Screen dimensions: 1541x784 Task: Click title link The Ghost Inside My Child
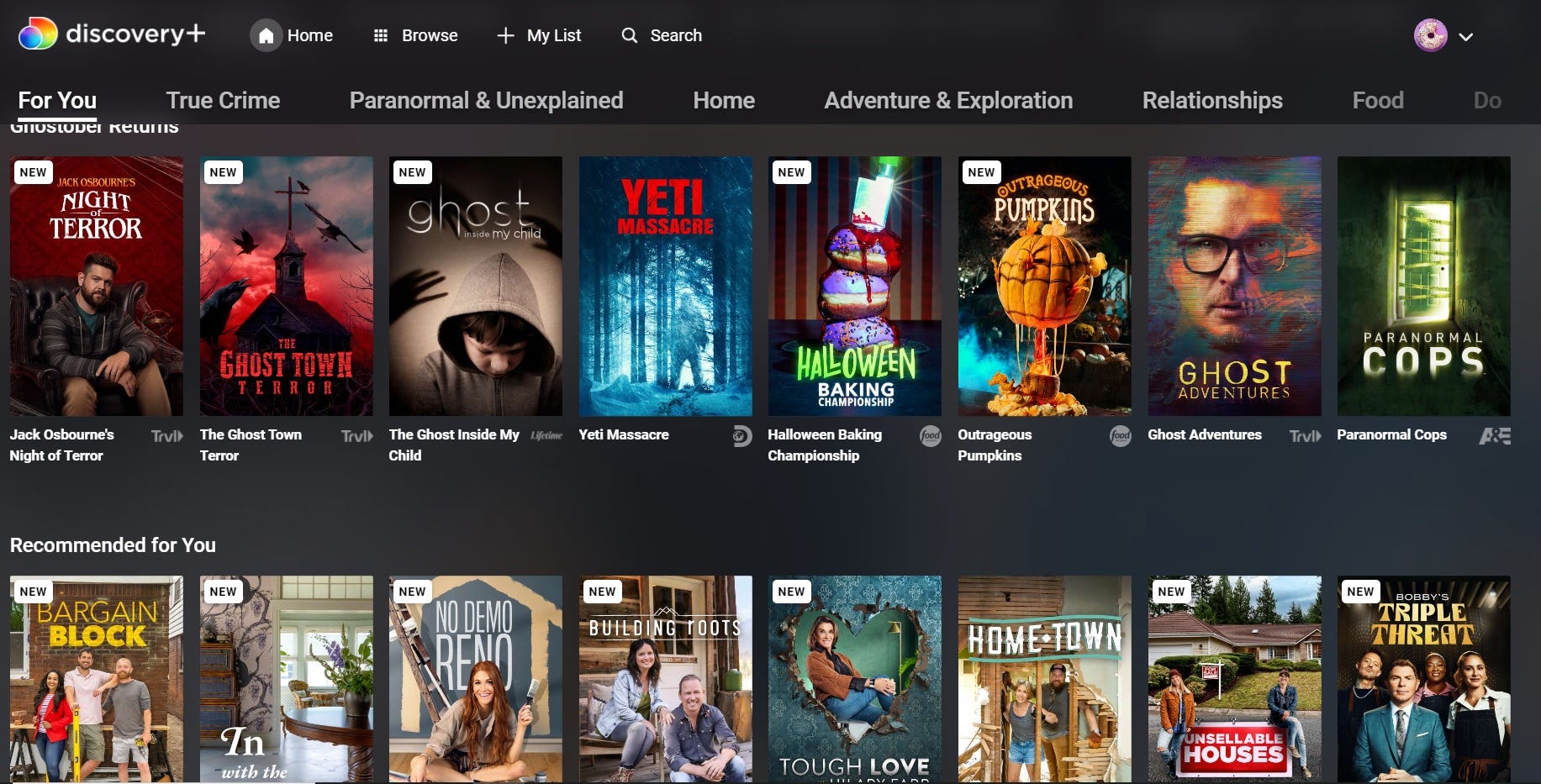(x=454, y=445)
